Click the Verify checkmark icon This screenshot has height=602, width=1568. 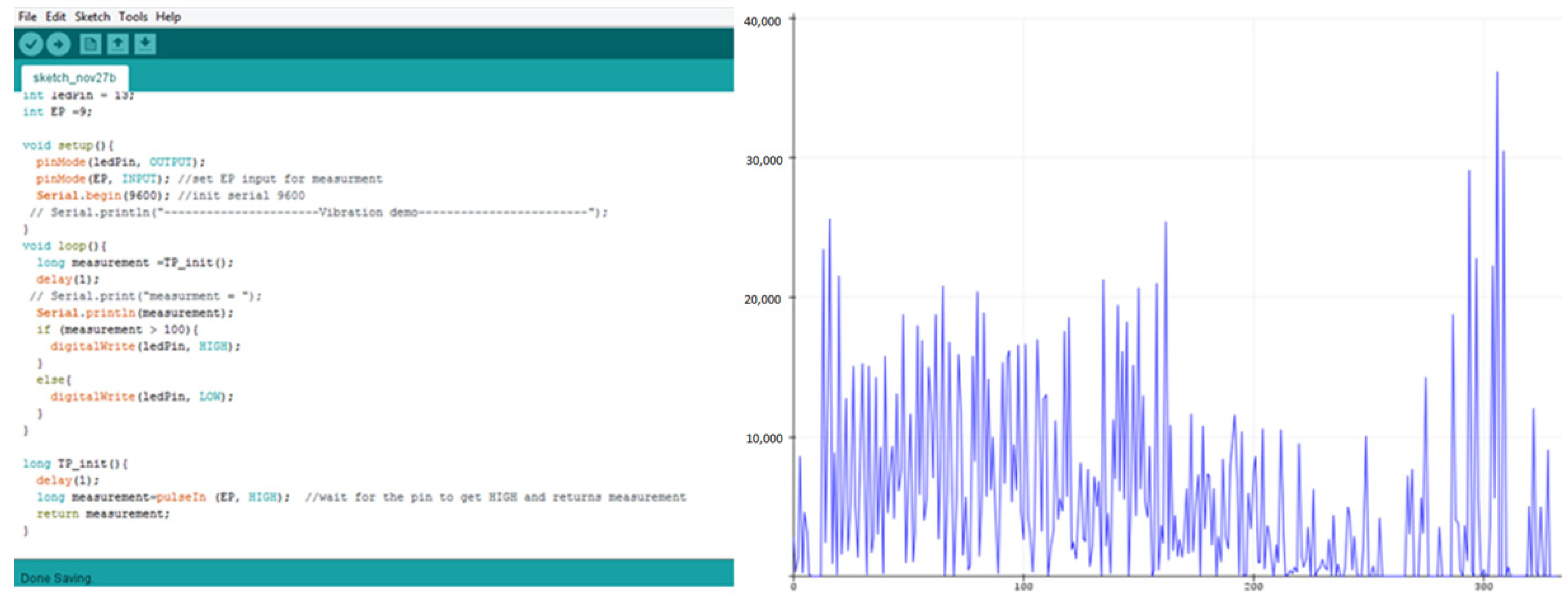[x=31, y=44]
